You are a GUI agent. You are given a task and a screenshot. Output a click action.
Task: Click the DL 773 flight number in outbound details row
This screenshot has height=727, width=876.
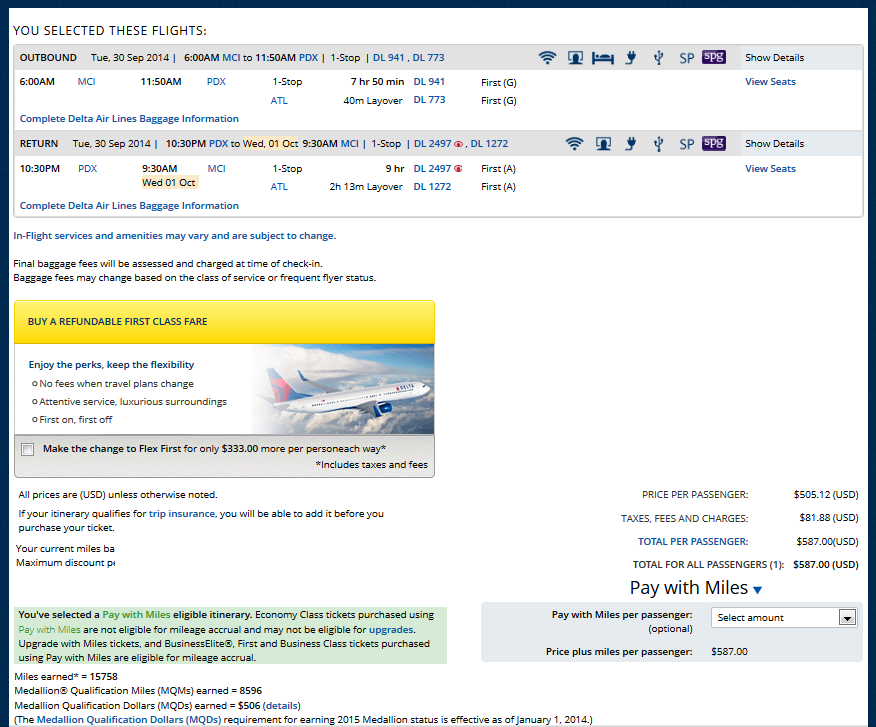(x=429, y=100)
